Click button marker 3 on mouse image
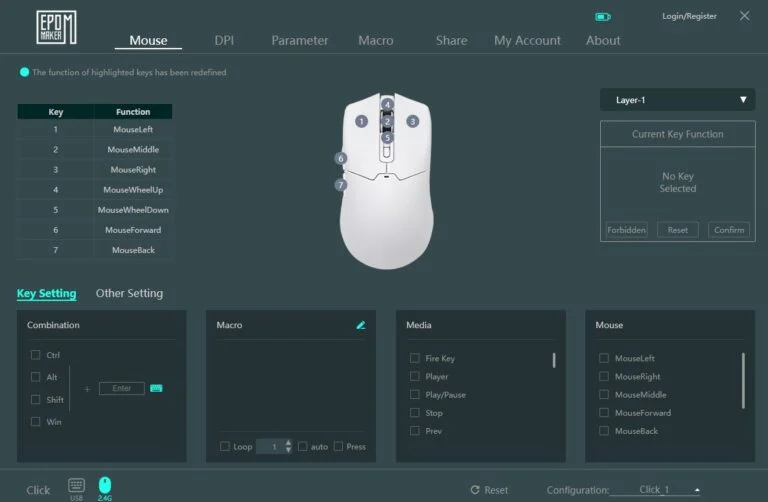 (412, 121)
